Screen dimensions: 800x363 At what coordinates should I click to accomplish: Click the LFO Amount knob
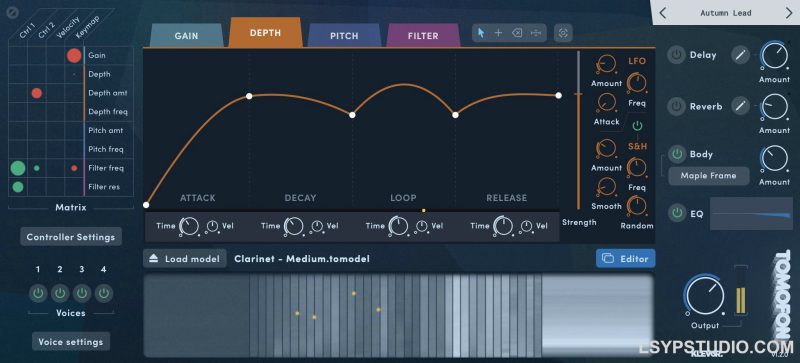tap(606, 64)
